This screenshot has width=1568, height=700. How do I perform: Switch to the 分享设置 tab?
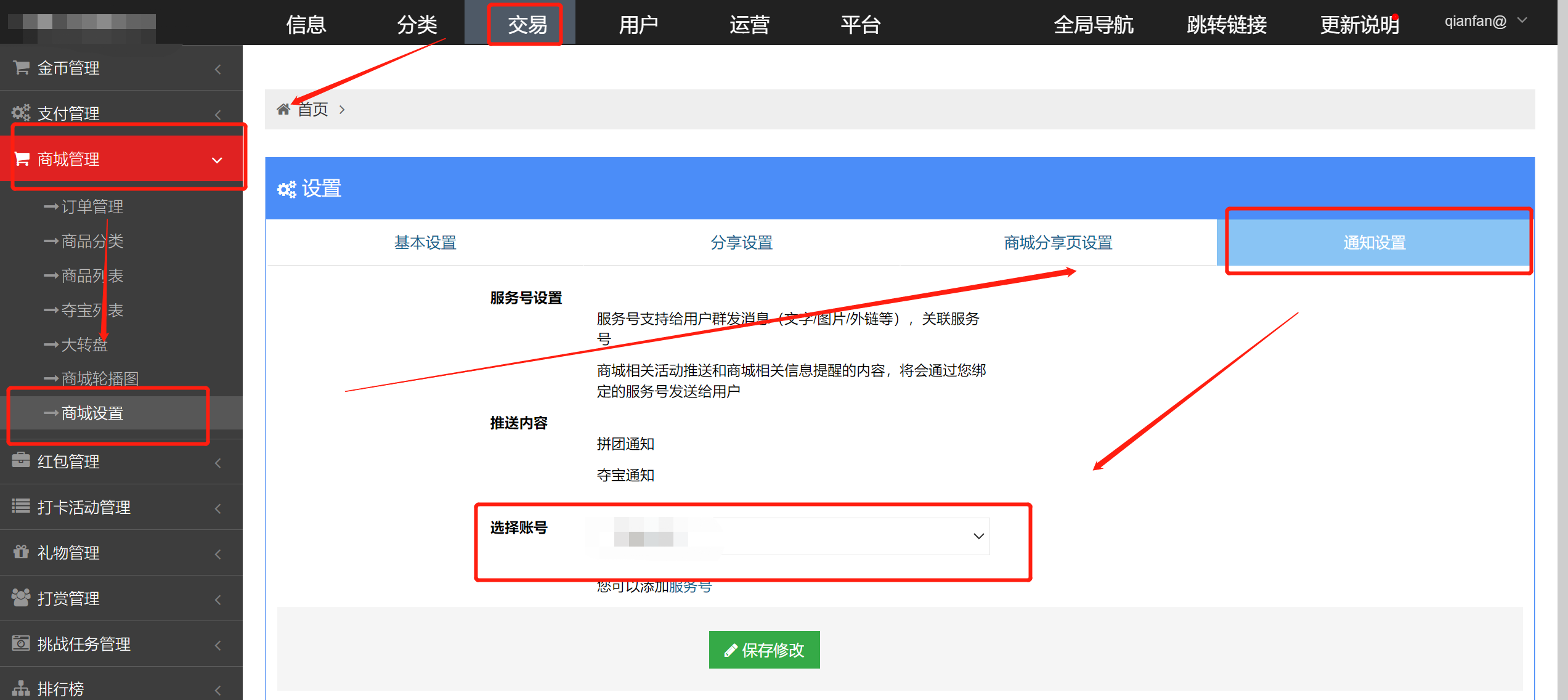coord(742,242)
